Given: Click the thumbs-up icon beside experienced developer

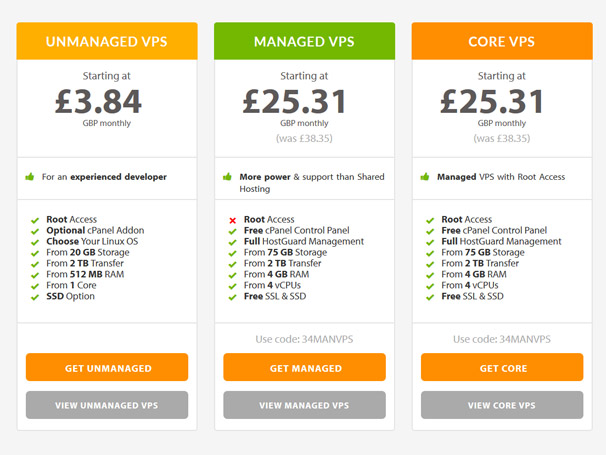Looking at the screenshot, I should [x=30, y=177].
